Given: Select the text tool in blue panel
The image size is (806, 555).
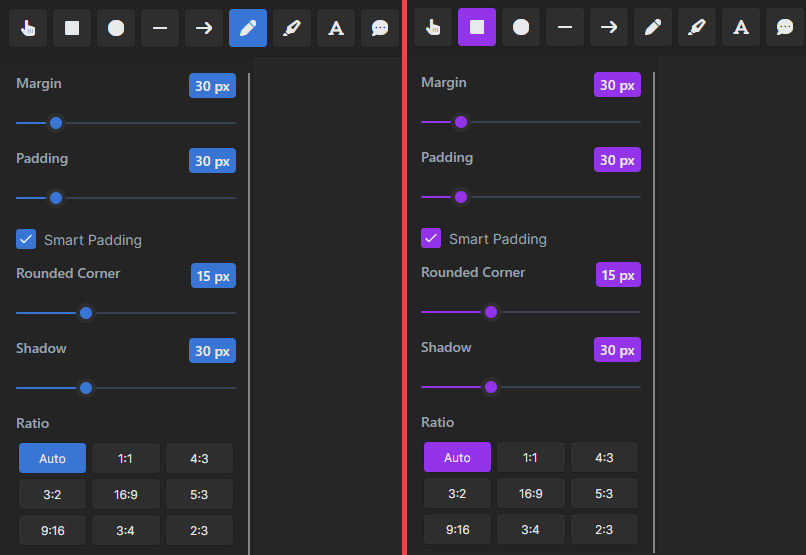Looking at the screenshot, I should [x=336, y=28].
